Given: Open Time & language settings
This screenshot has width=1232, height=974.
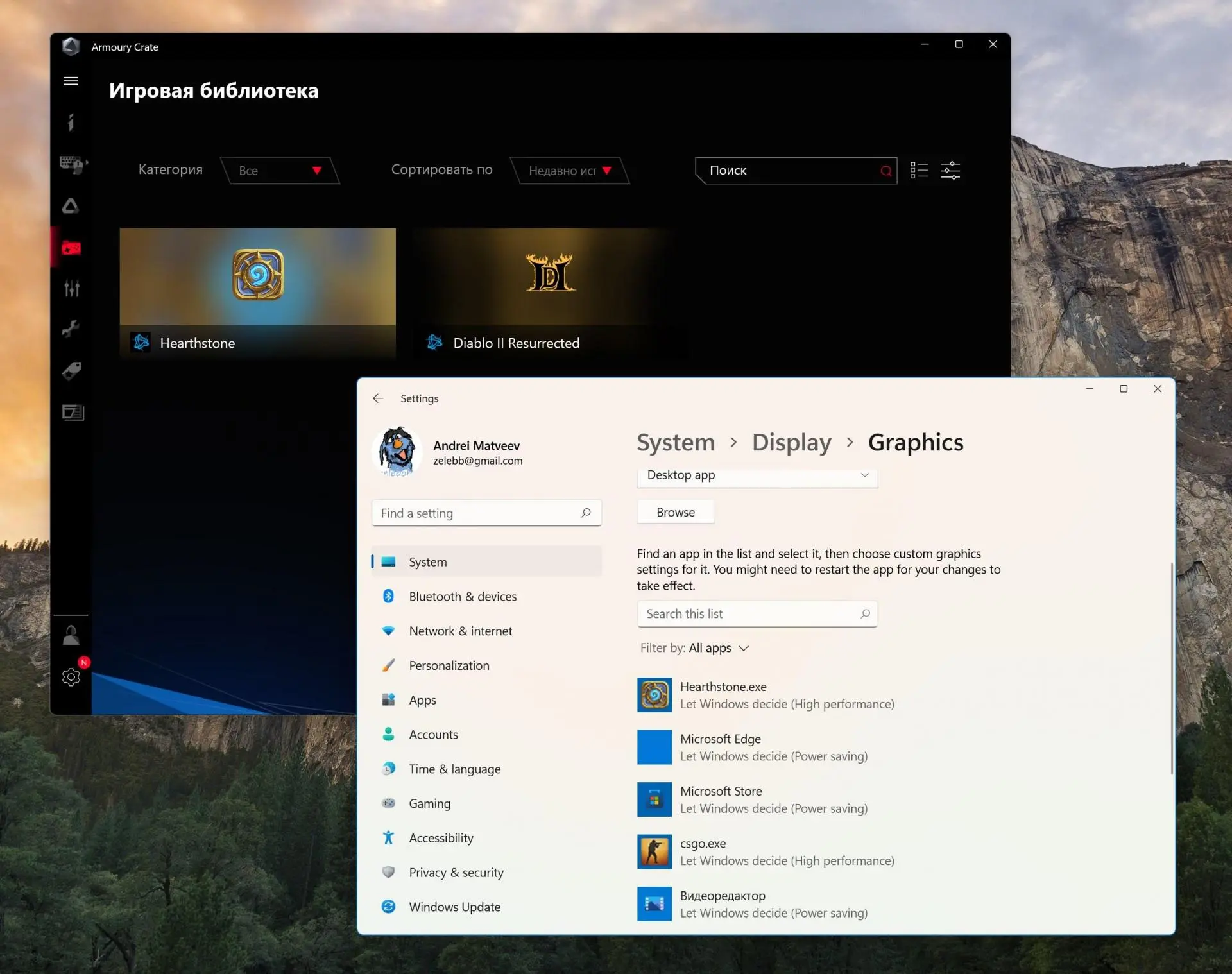Looking at the screenshot, I should (486, 769).
